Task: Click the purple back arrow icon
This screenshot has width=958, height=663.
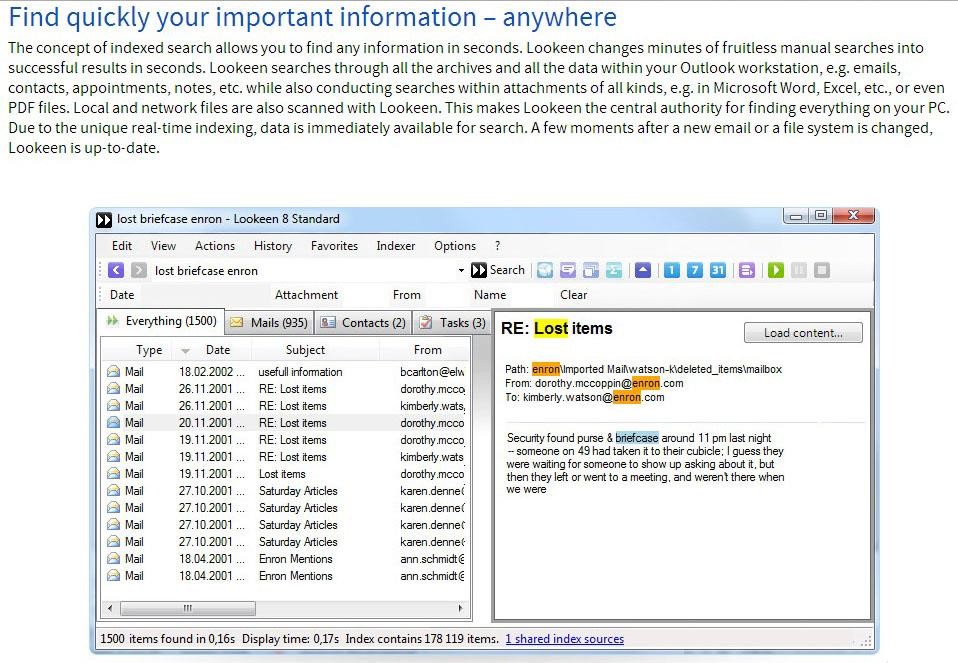Action: click(x=116, y=270)
